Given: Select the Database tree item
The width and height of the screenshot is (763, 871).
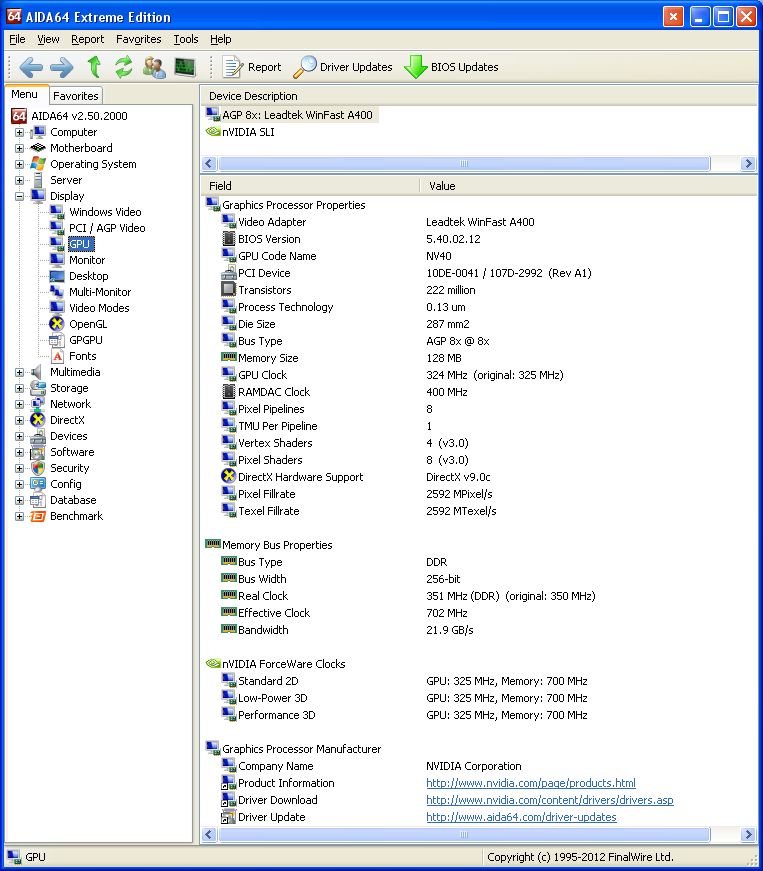Looking at the screenshot, I should coord(73,500).
